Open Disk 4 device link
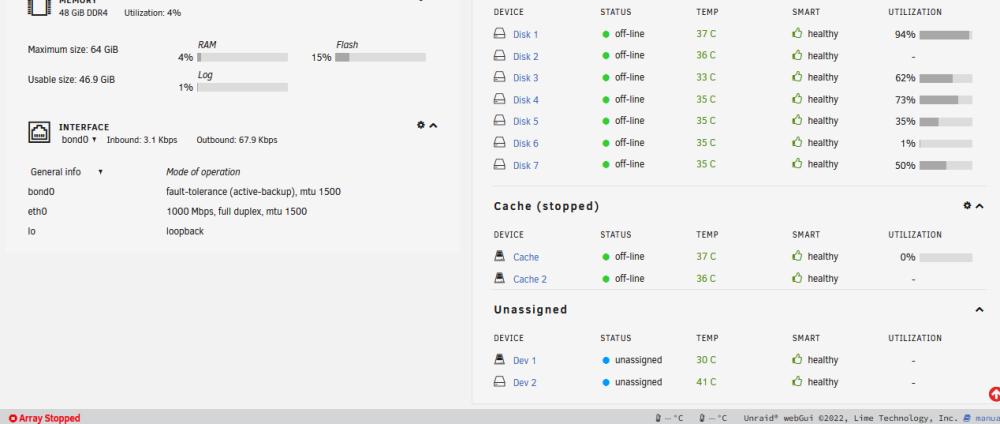The height and width of the screenshot is (424, 1000). [526, 100]
